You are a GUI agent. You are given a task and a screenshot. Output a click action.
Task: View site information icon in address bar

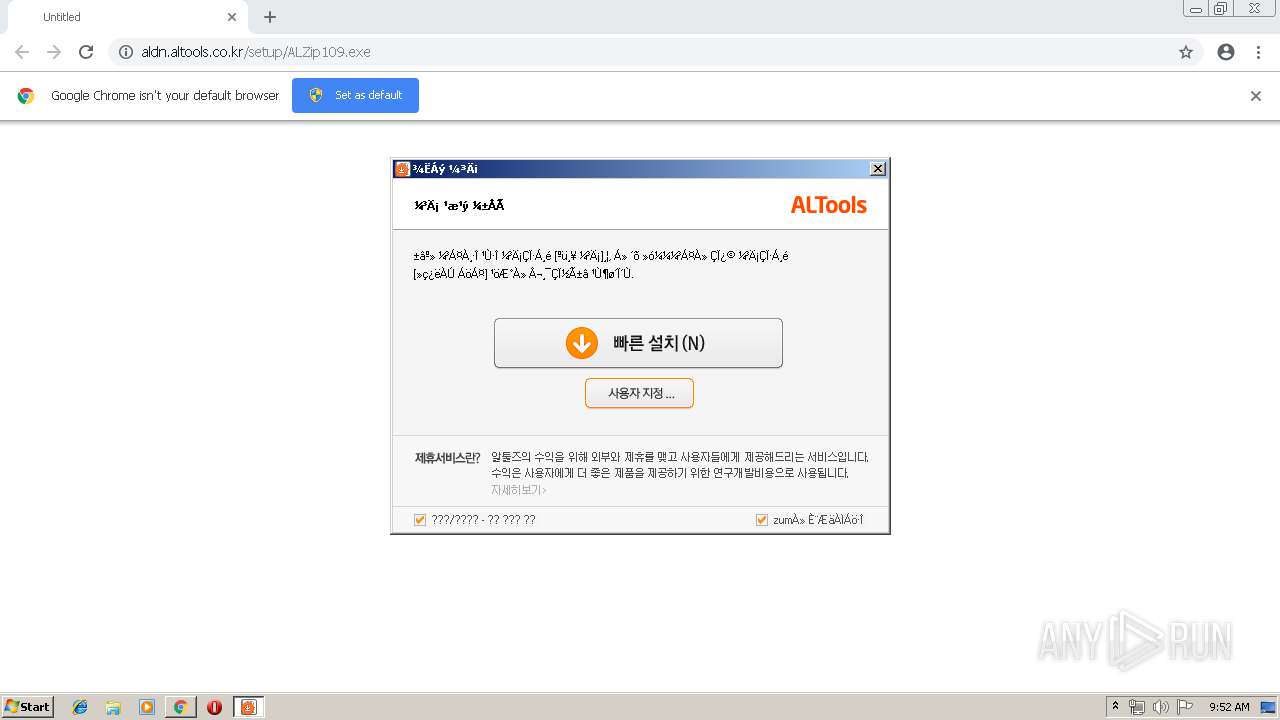click(x=126, y=52)
